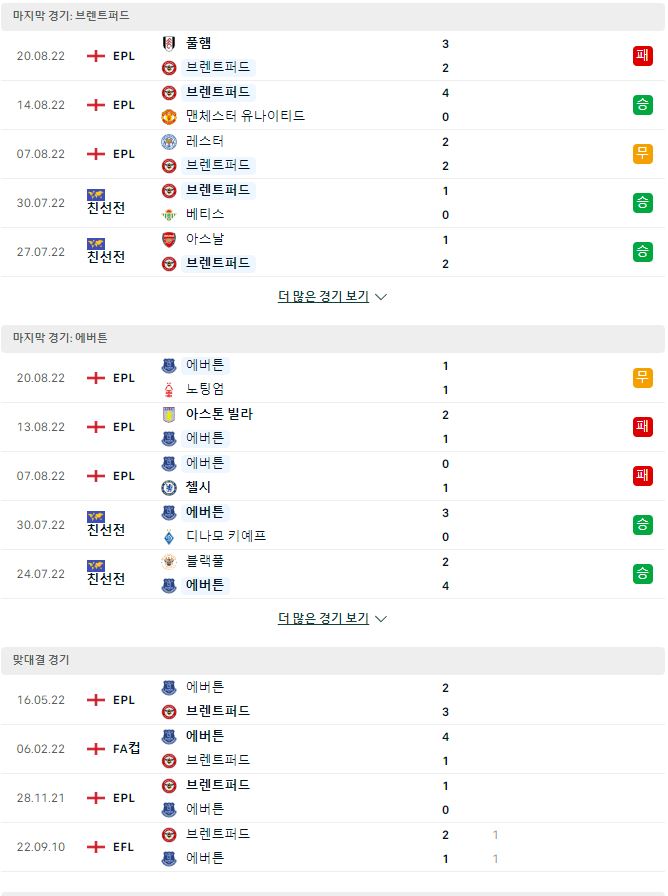This screenshot has height=896, width=668.
Task: Click the Fulham club crest icon
Action: click(169, 43)
